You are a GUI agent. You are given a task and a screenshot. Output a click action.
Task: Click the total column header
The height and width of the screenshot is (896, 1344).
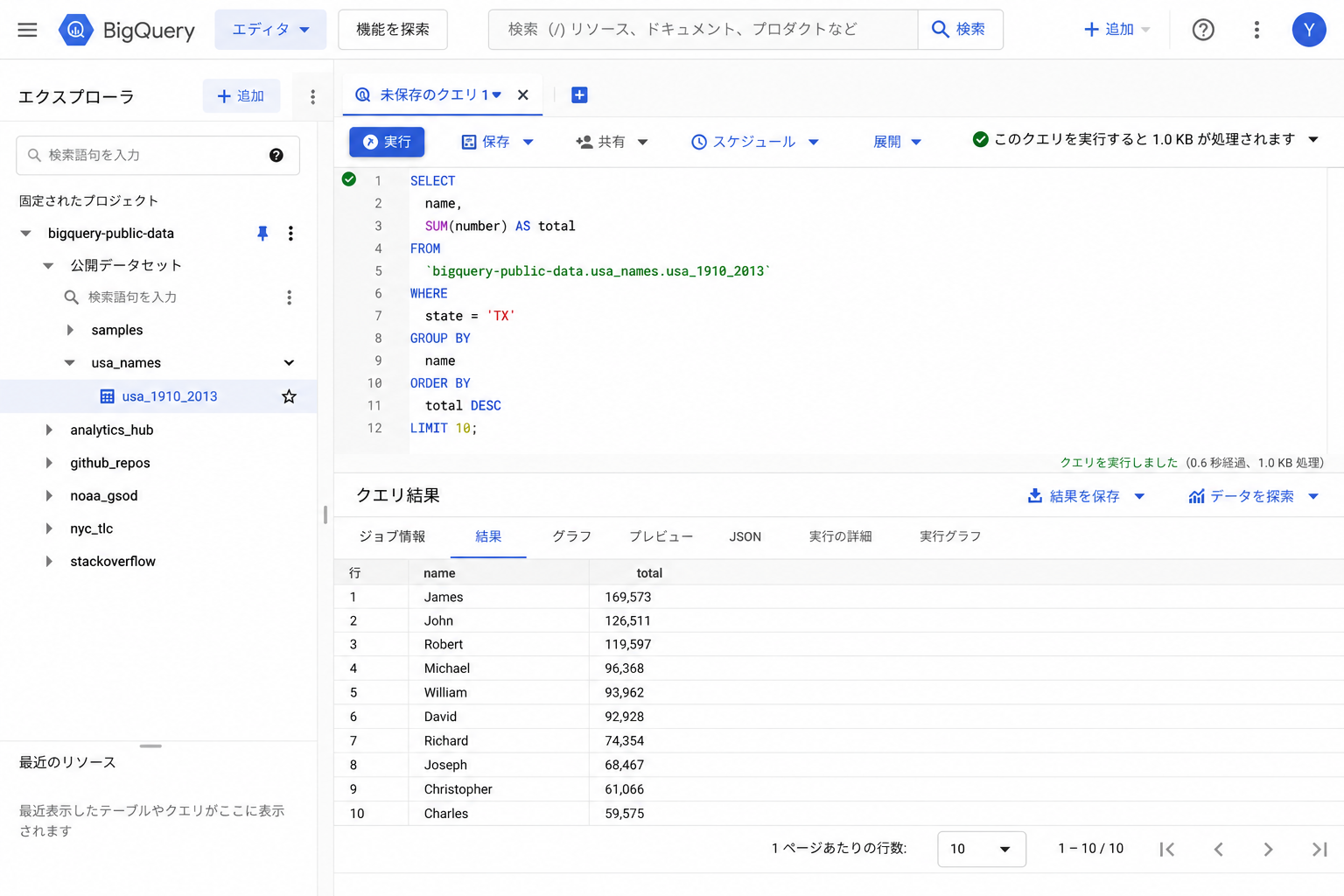649,574
